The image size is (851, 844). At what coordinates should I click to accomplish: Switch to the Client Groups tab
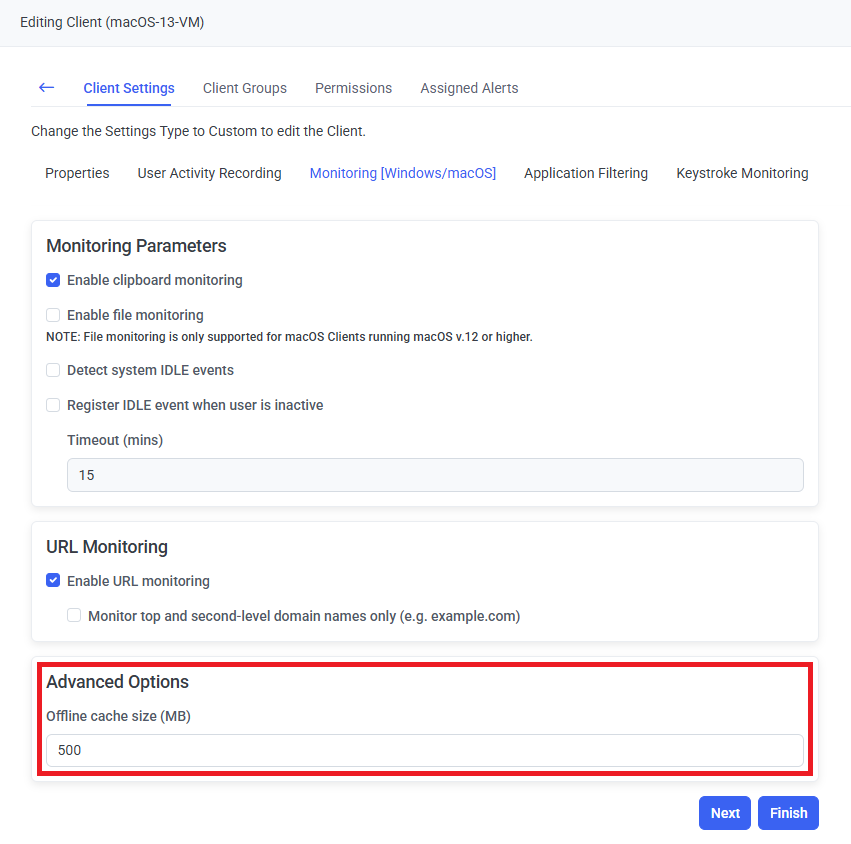(x=245, y=88)
